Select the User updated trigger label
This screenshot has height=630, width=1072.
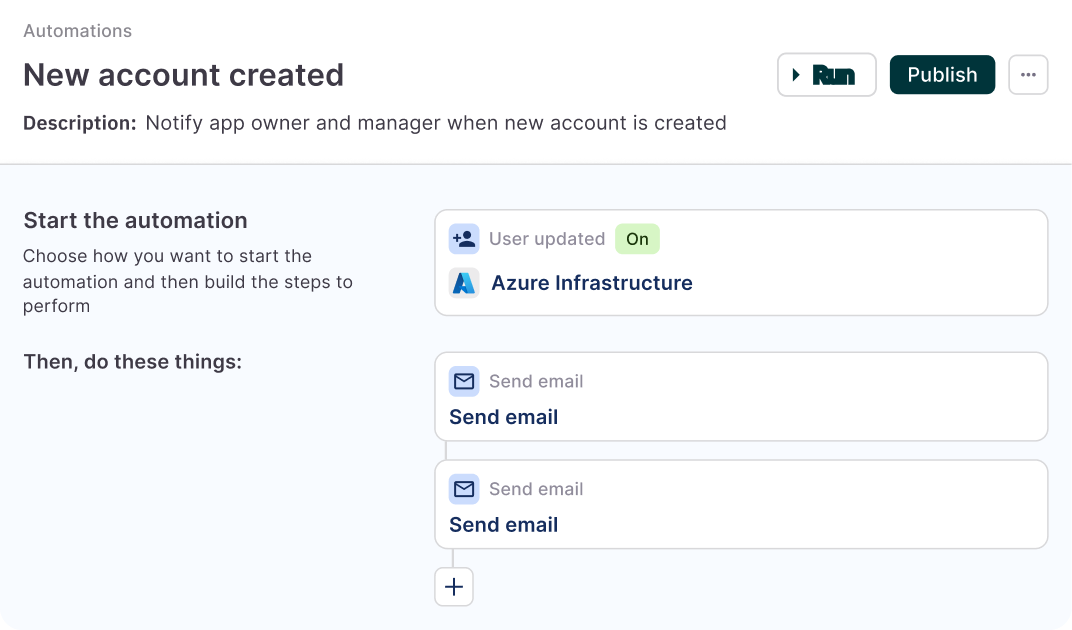click(x=546, y=239)
